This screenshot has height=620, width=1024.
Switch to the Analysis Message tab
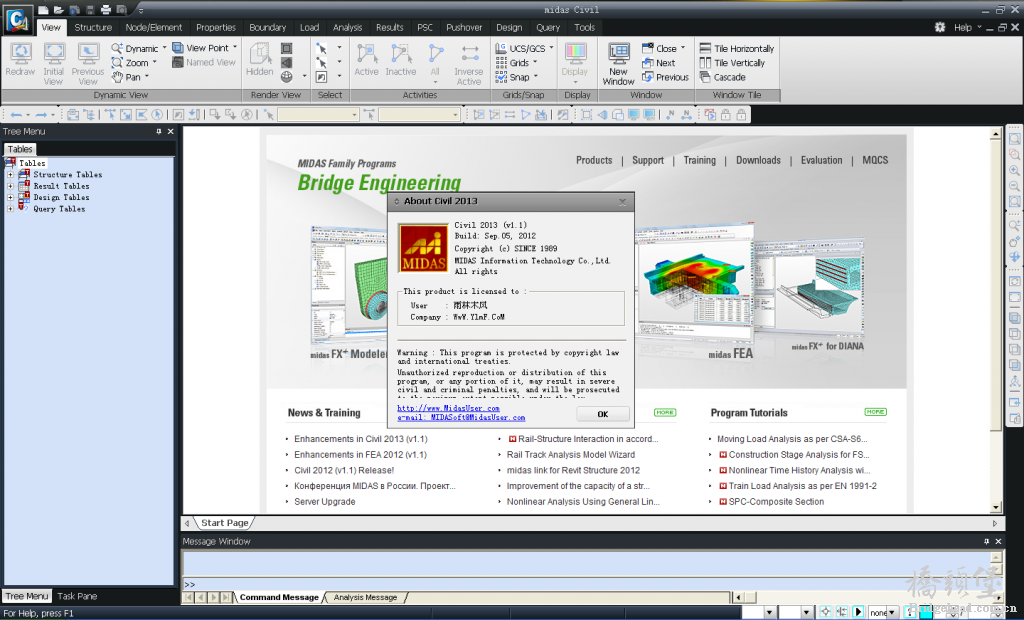pos(365,597)
